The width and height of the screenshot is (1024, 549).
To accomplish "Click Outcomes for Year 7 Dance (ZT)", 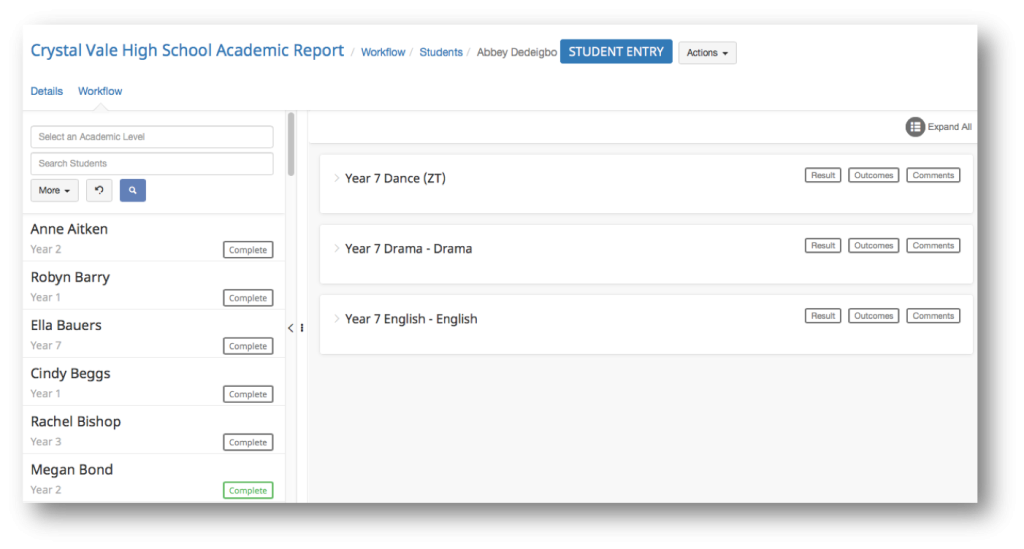I will click(873, 175).
